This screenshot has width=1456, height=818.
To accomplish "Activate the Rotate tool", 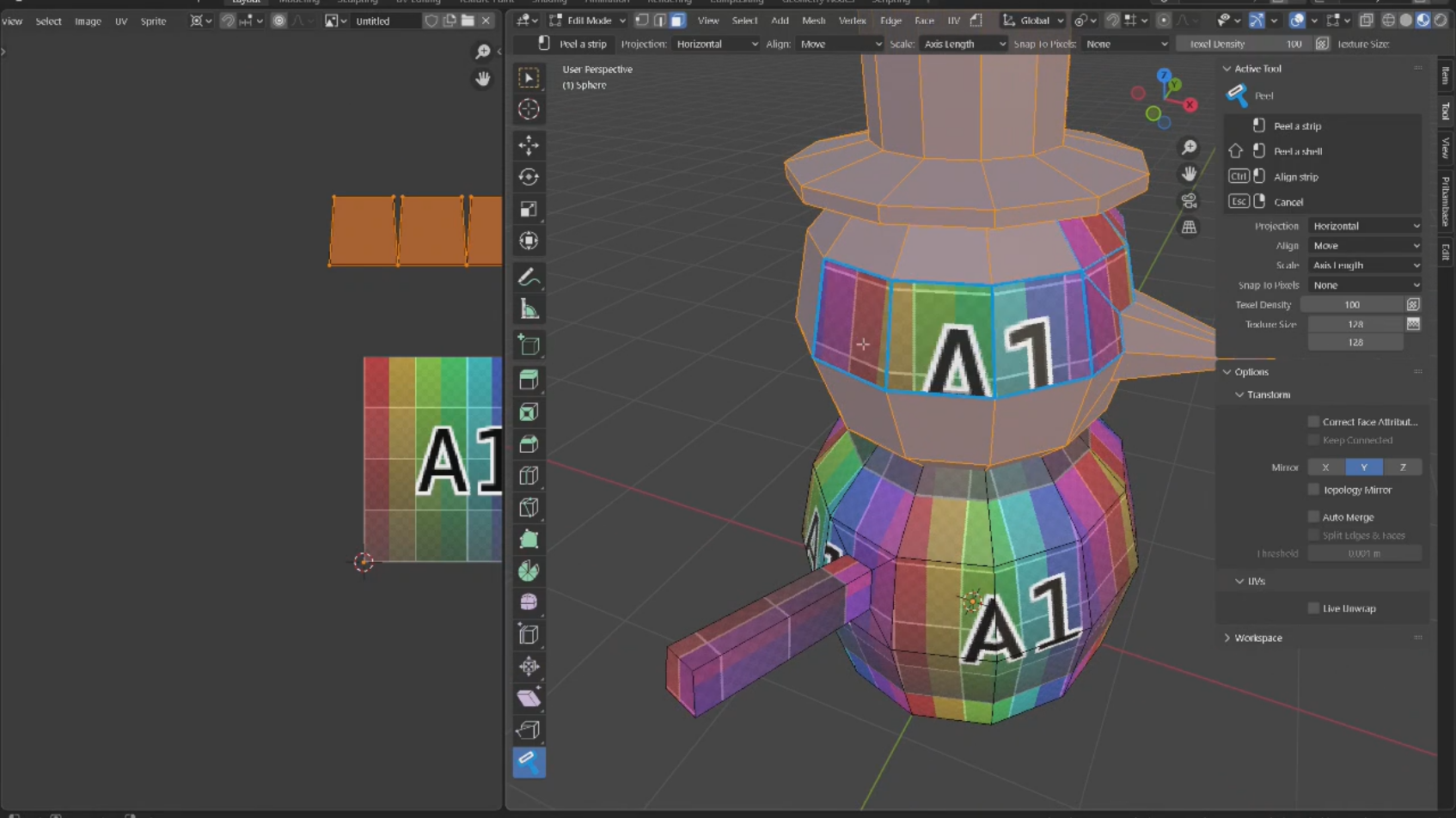I will click(529, 177).
